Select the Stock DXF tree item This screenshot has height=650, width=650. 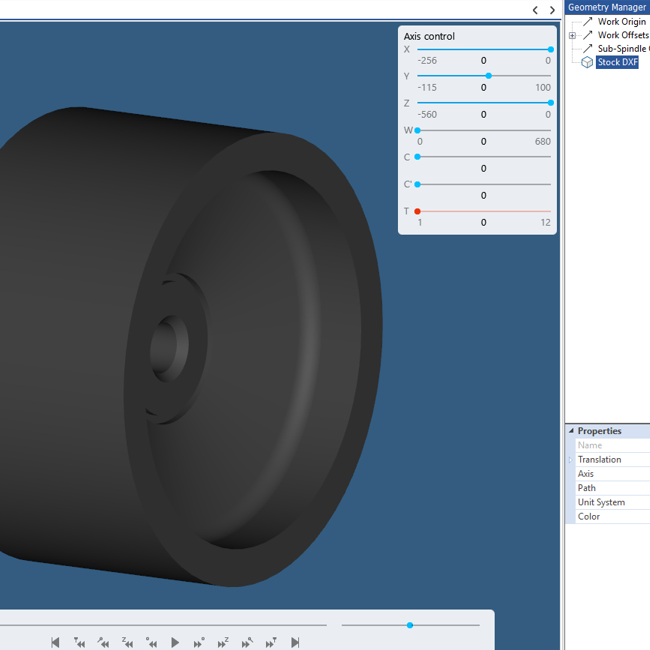click(617, 62)
